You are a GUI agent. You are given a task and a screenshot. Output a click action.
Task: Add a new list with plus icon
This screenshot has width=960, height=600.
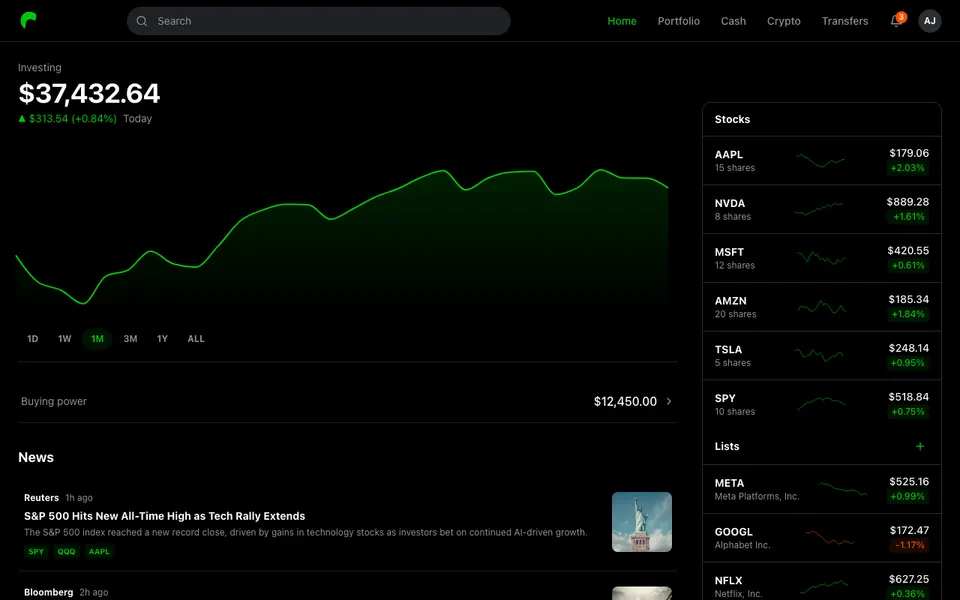920,446
